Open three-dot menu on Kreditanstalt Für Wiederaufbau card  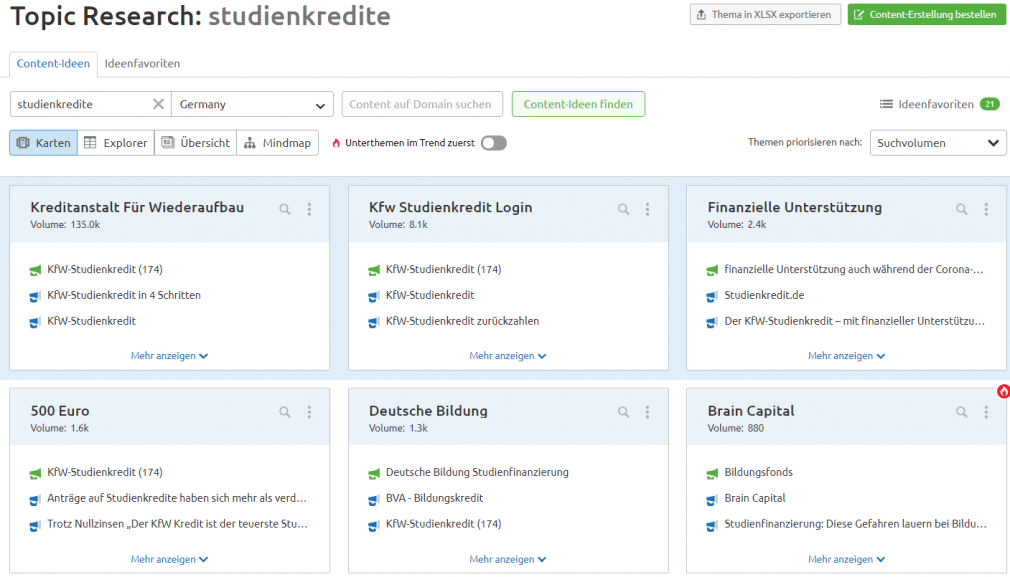[309, 209]
